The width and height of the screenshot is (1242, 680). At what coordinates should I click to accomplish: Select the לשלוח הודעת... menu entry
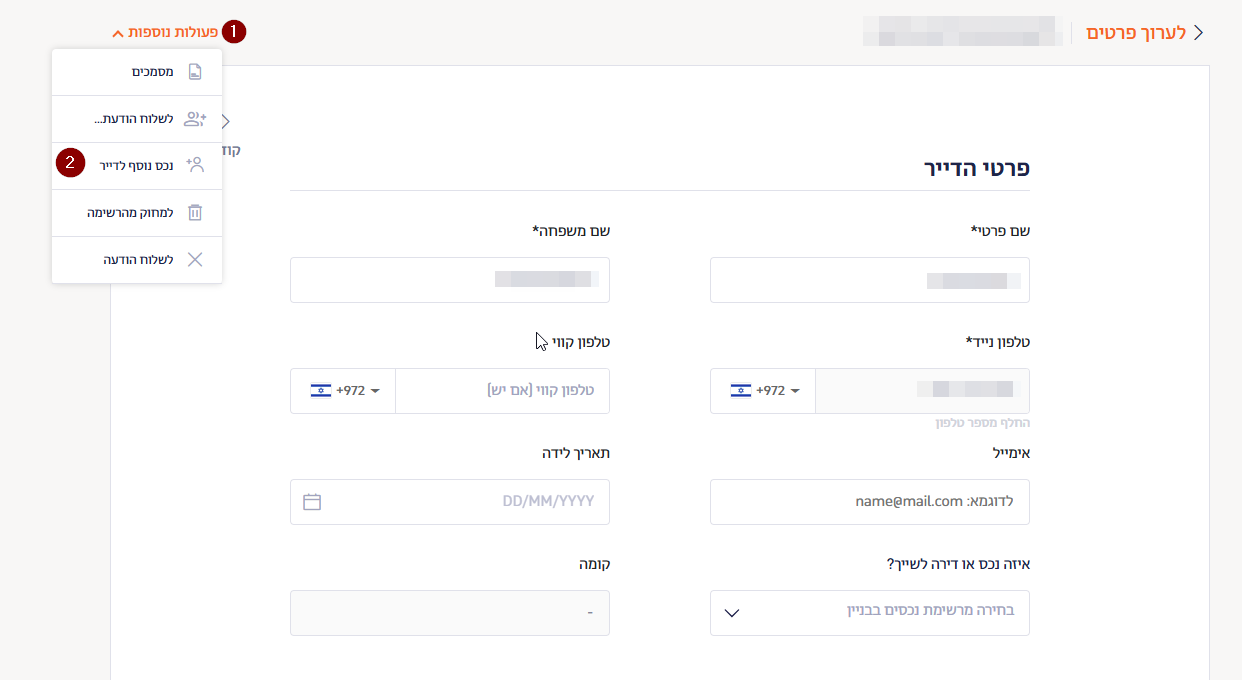(137, 119)
